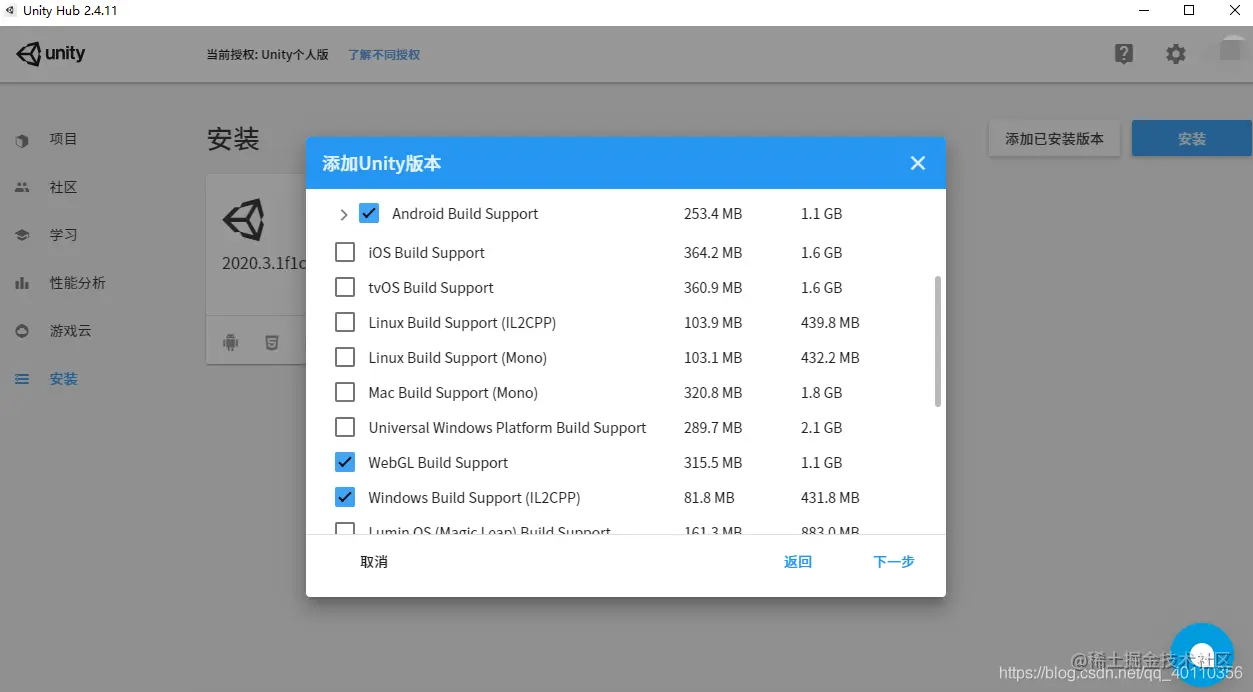Uncheck WebGL Build Support
The height and width of the screenshot is (692, 1253).
click(x=345, y=462)
